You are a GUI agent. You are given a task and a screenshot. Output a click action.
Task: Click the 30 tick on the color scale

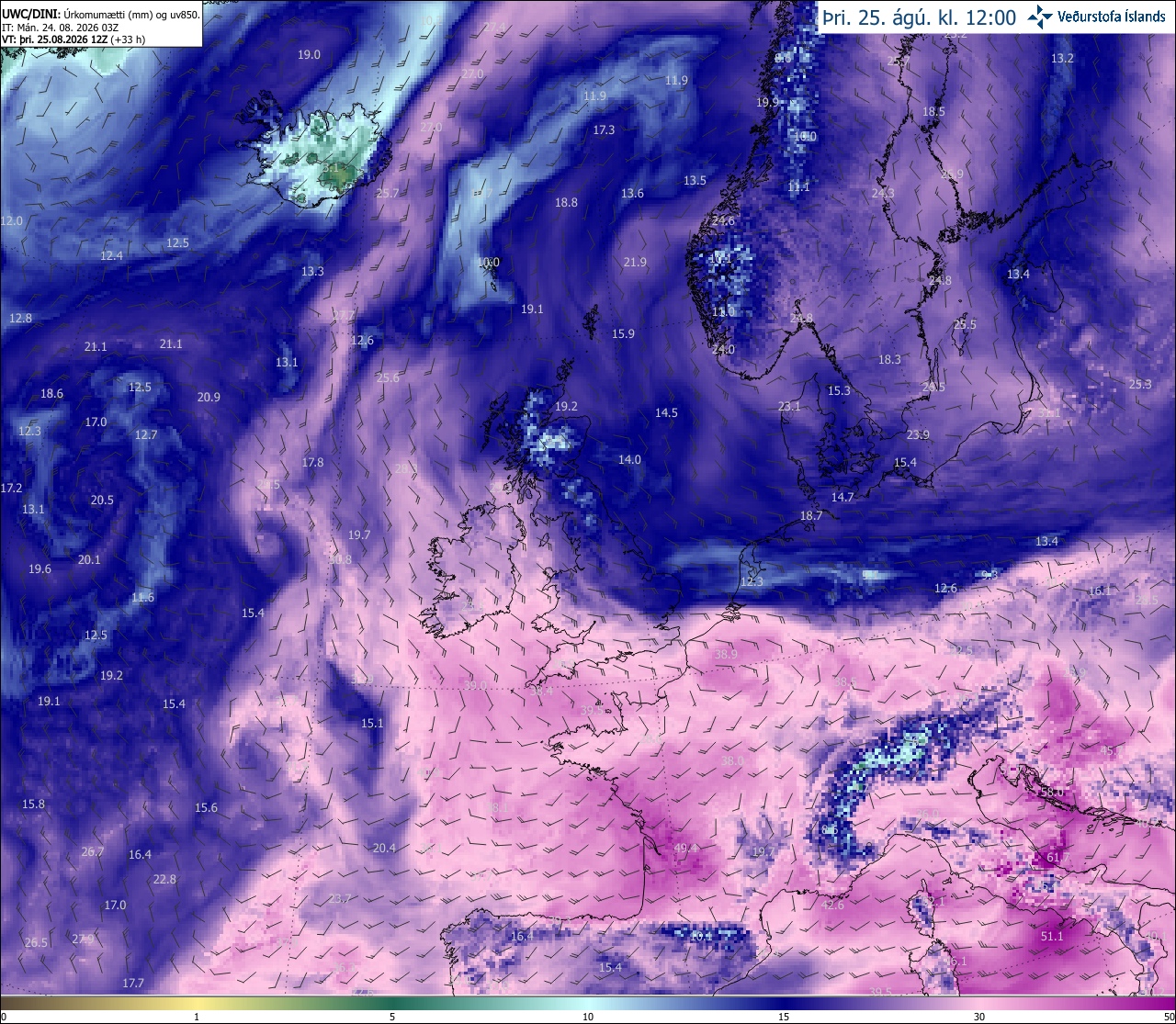coord(979,1016)
